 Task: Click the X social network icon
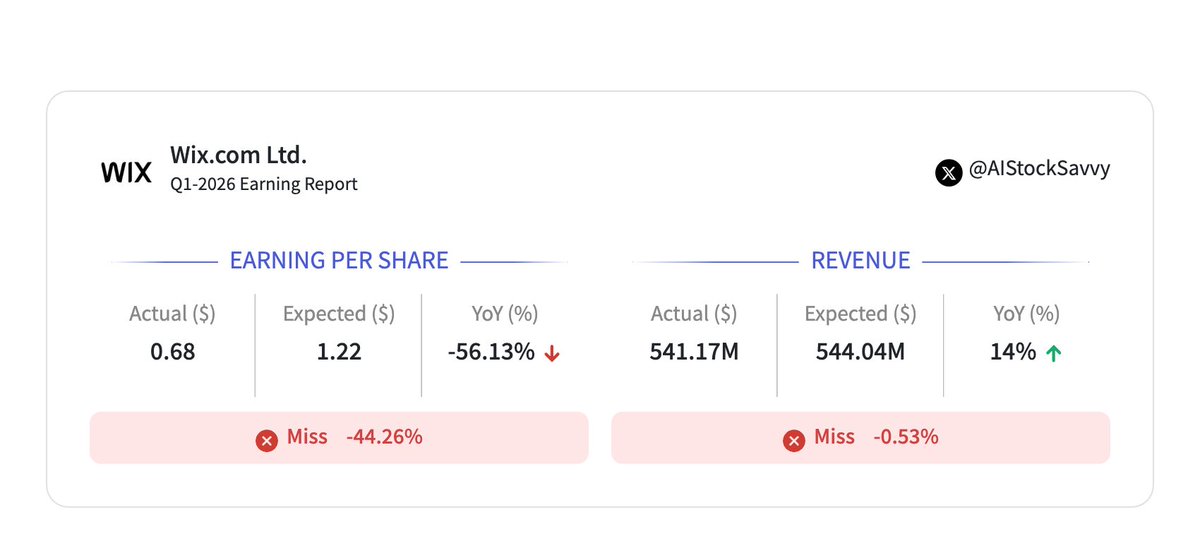(x=948, y=173)
